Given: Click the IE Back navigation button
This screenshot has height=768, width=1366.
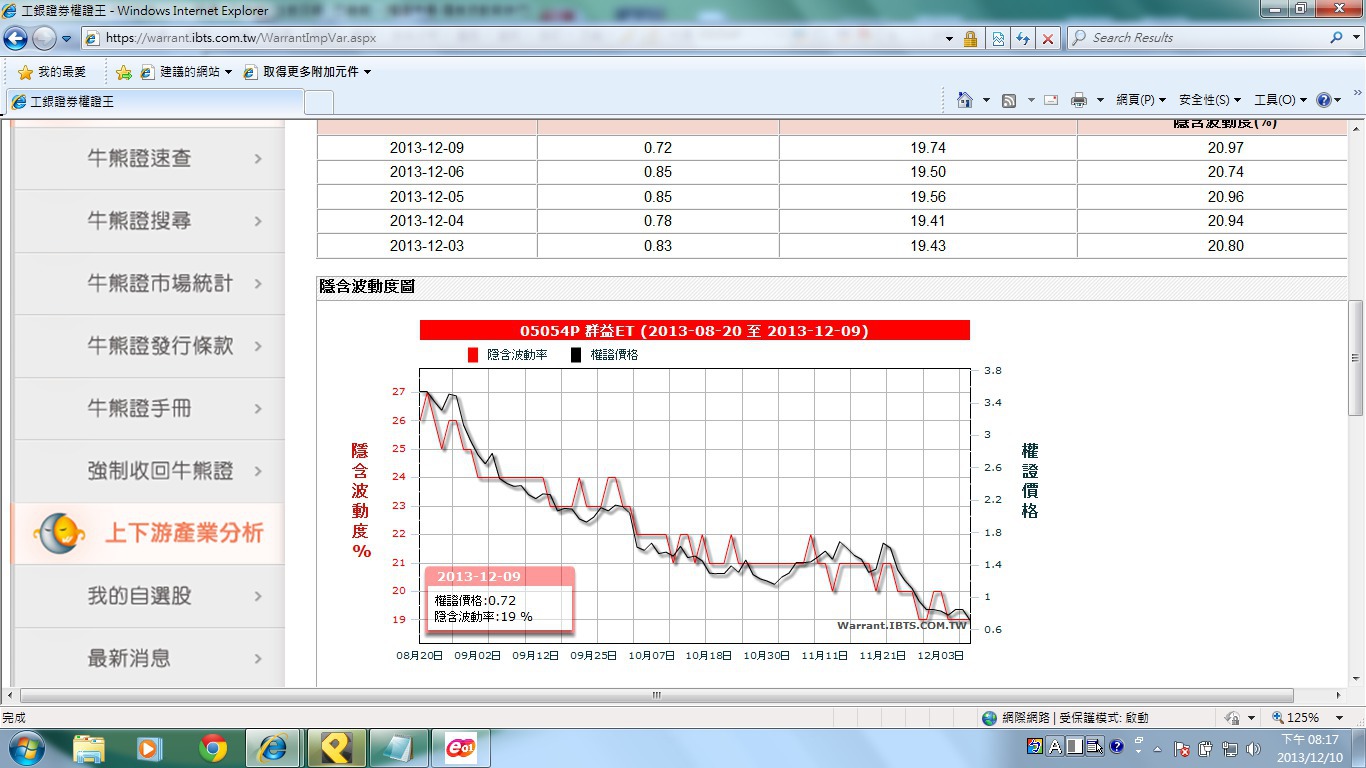Looking at the screenshot, I should (16, 38).
